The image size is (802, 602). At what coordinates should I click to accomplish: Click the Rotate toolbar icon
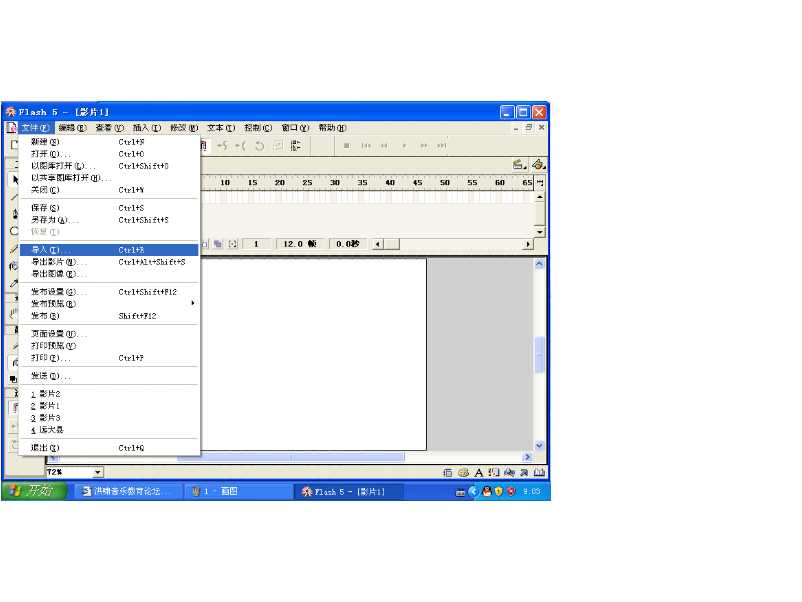259,146
